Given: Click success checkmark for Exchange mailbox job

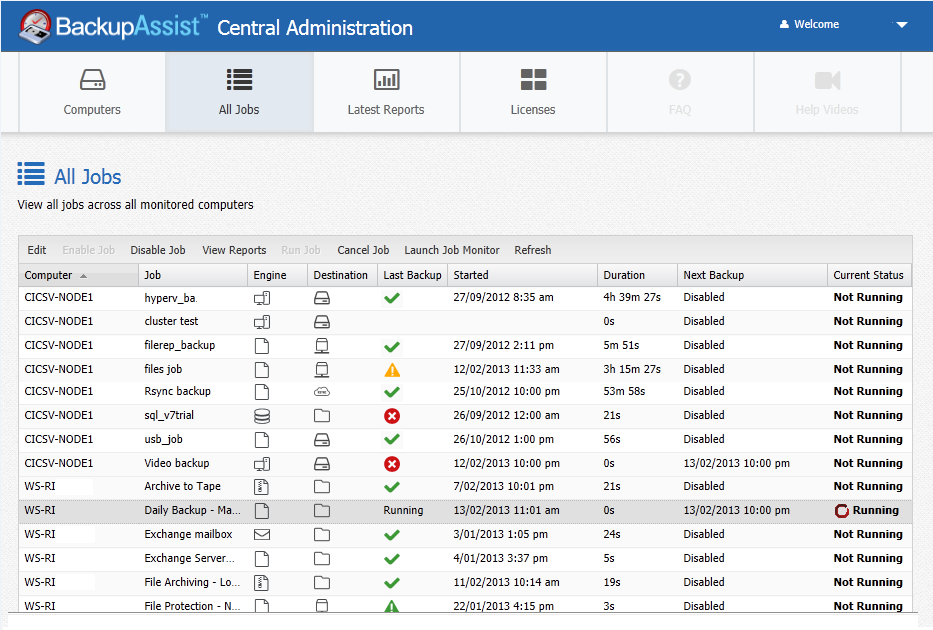Looking at the screenshot, I should pyautogui.click(x=392, y=535).
